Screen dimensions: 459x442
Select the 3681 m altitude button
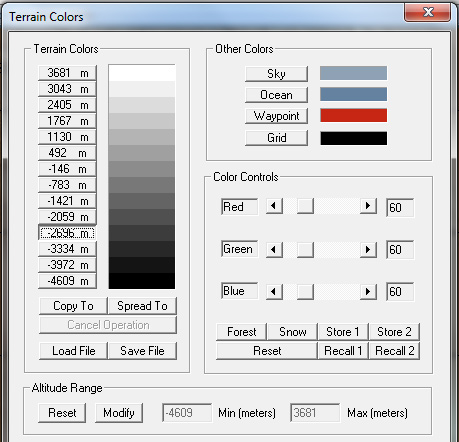pyautogui.click(x=67, y=73)
